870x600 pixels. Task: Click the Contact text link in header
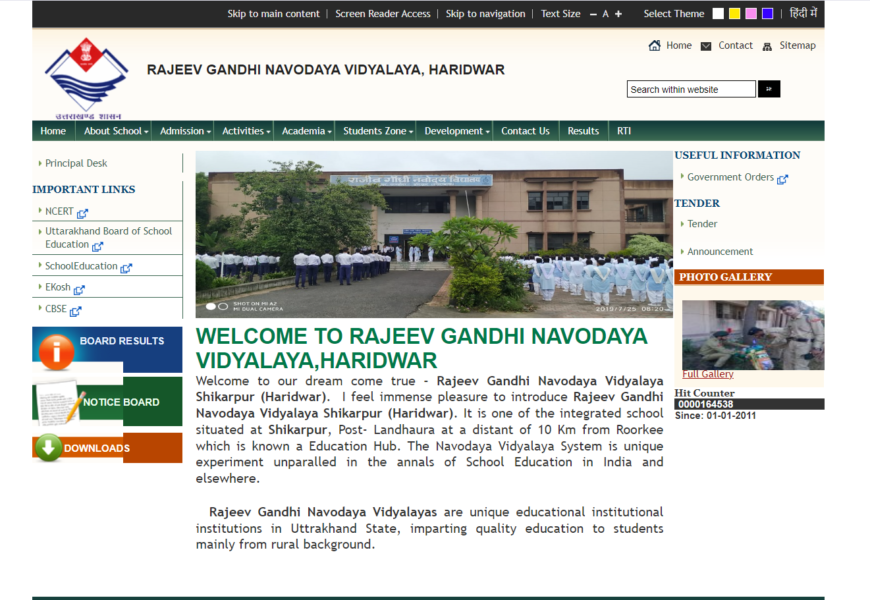735,46
